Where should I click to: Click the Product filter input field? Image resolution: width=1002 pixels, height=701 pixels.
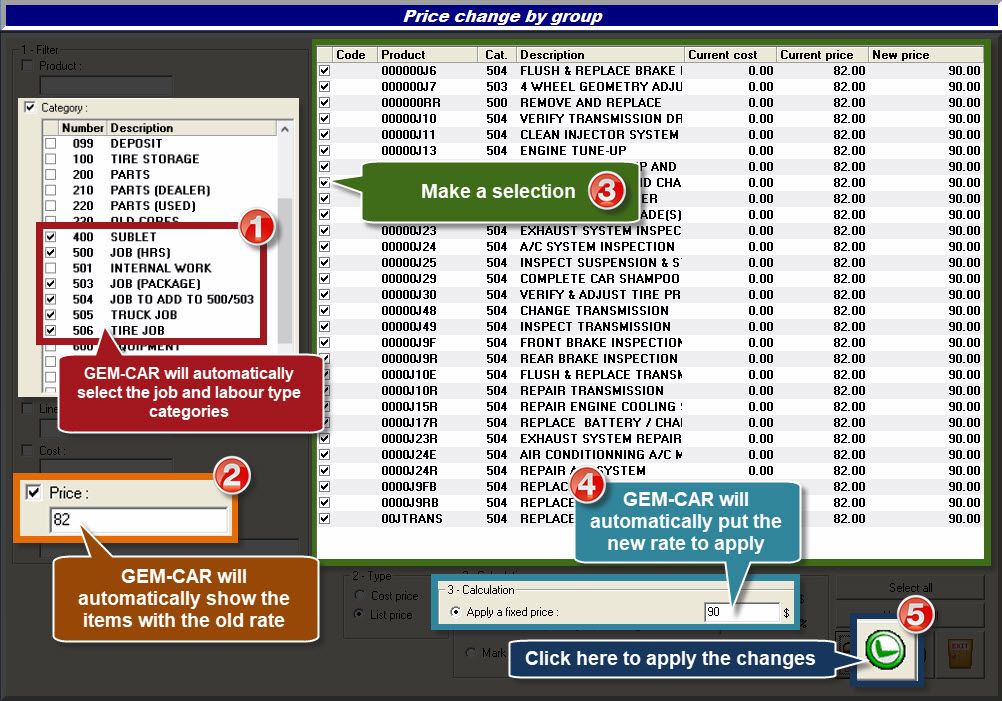[106, 85]
